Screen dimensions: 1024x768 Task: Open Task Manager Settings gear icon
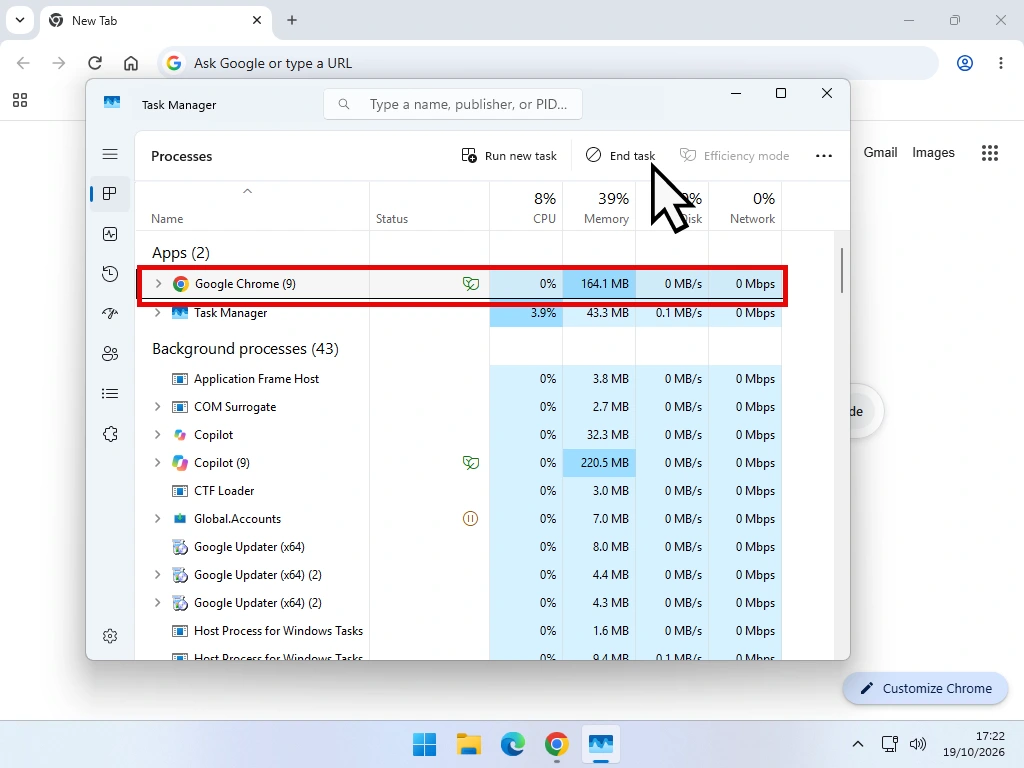click(x=110, y=636)
